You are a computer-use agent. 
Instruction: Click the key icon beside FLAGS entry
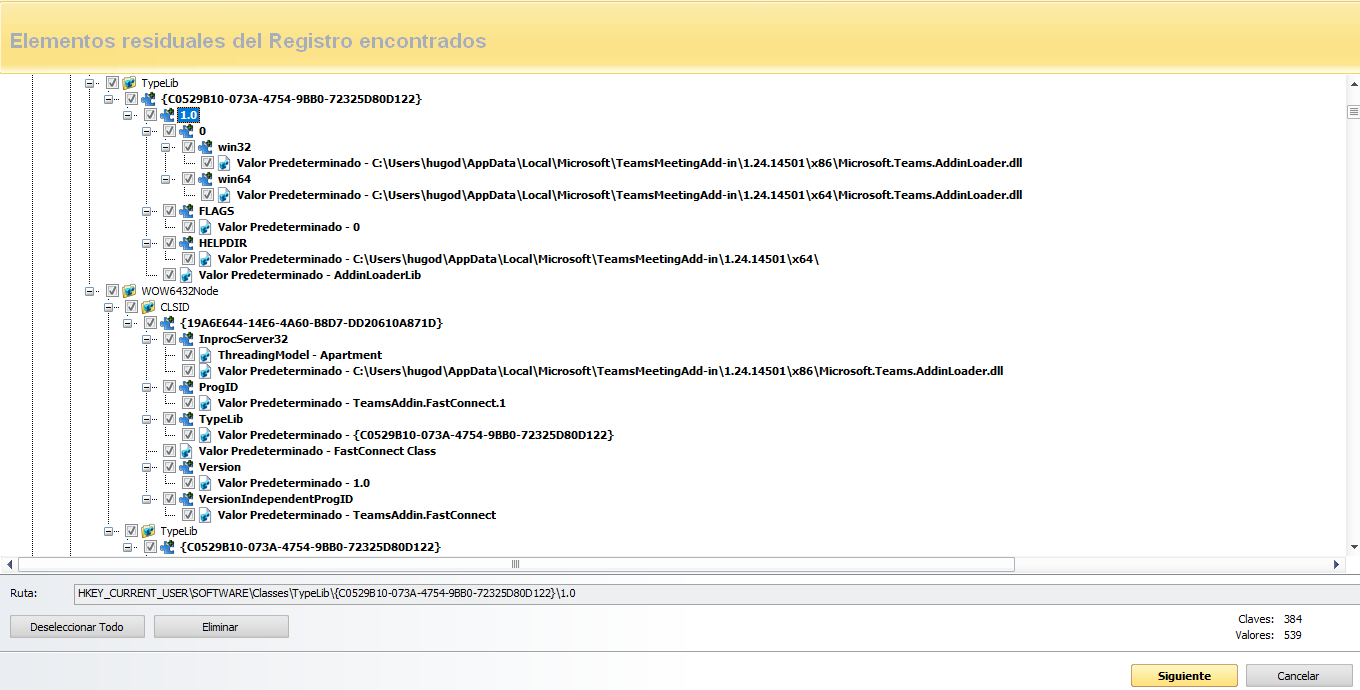click(186, 211)
